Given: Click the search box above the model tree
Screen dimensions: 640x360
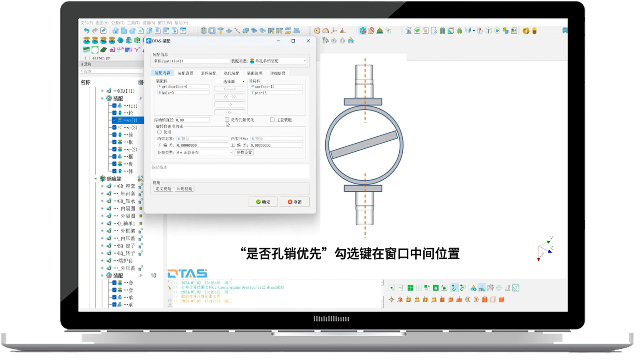Looking at the screenshot, I should coord(112,71).
